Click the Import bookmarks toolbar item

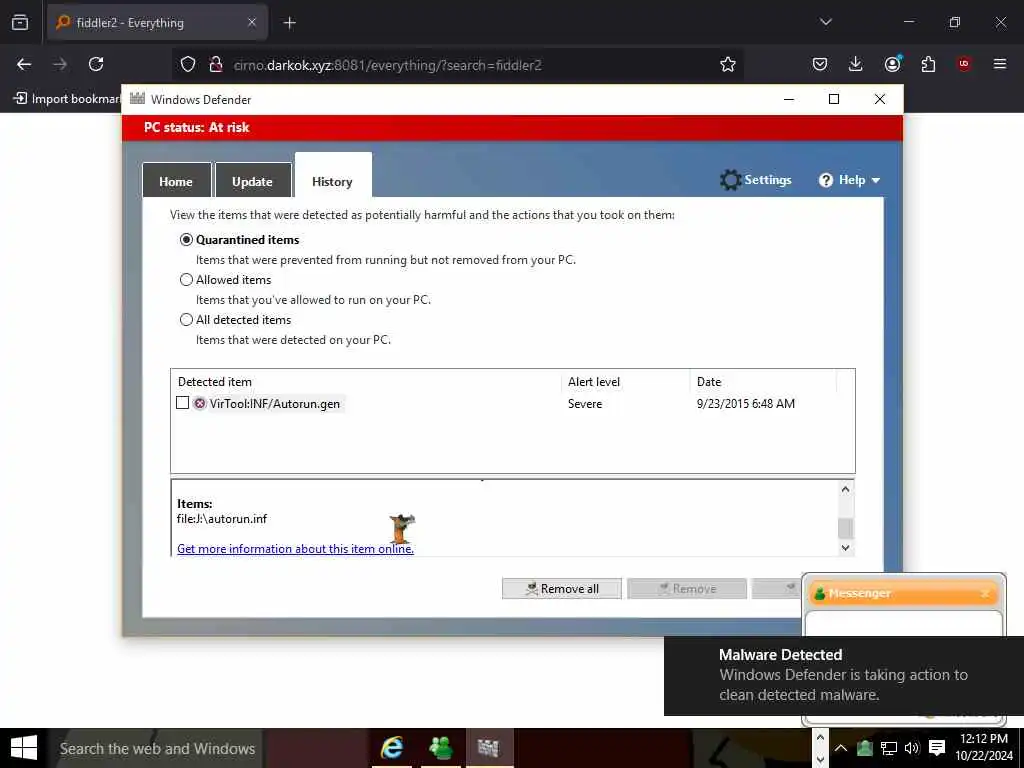tap(67, 99)
